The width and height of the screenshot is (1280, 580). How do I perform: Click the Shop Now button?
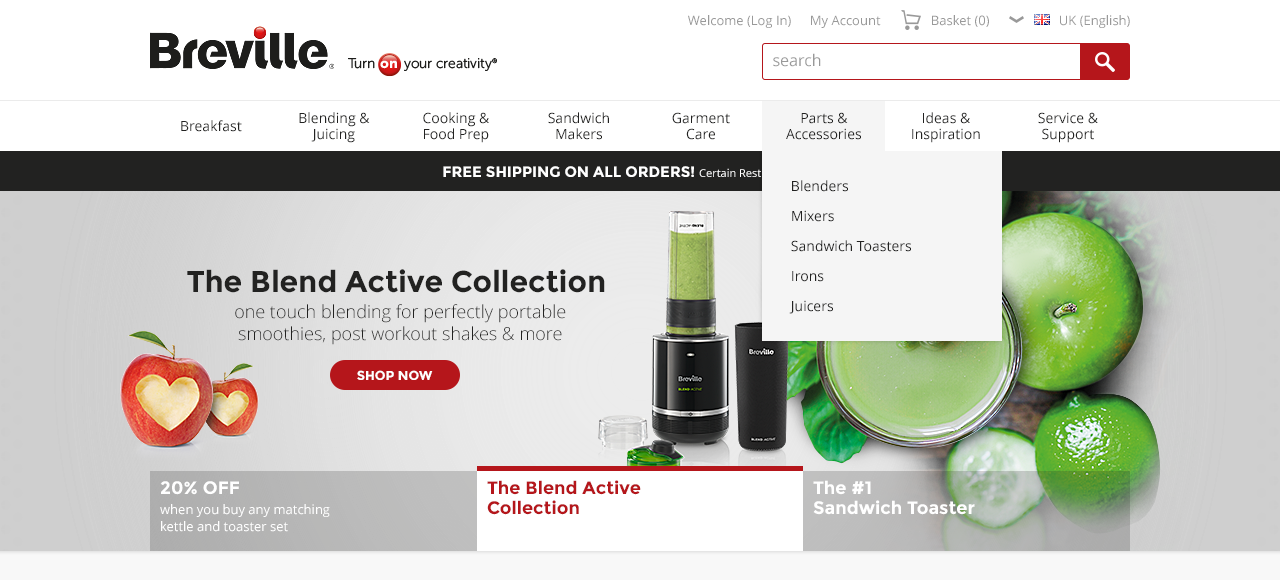coord(395,375)
